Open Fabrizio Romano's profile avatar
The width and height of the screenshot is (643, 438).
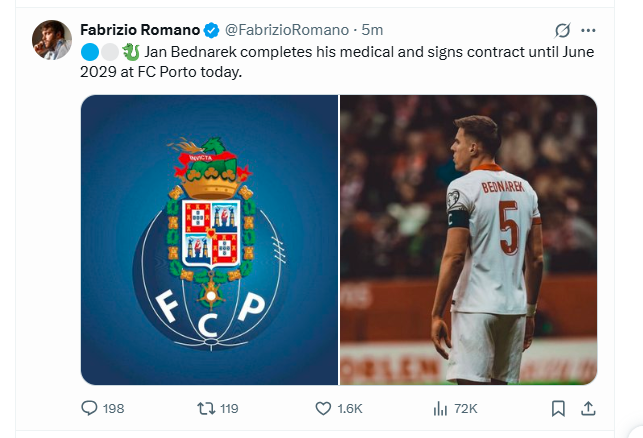[x=52, y=38]
